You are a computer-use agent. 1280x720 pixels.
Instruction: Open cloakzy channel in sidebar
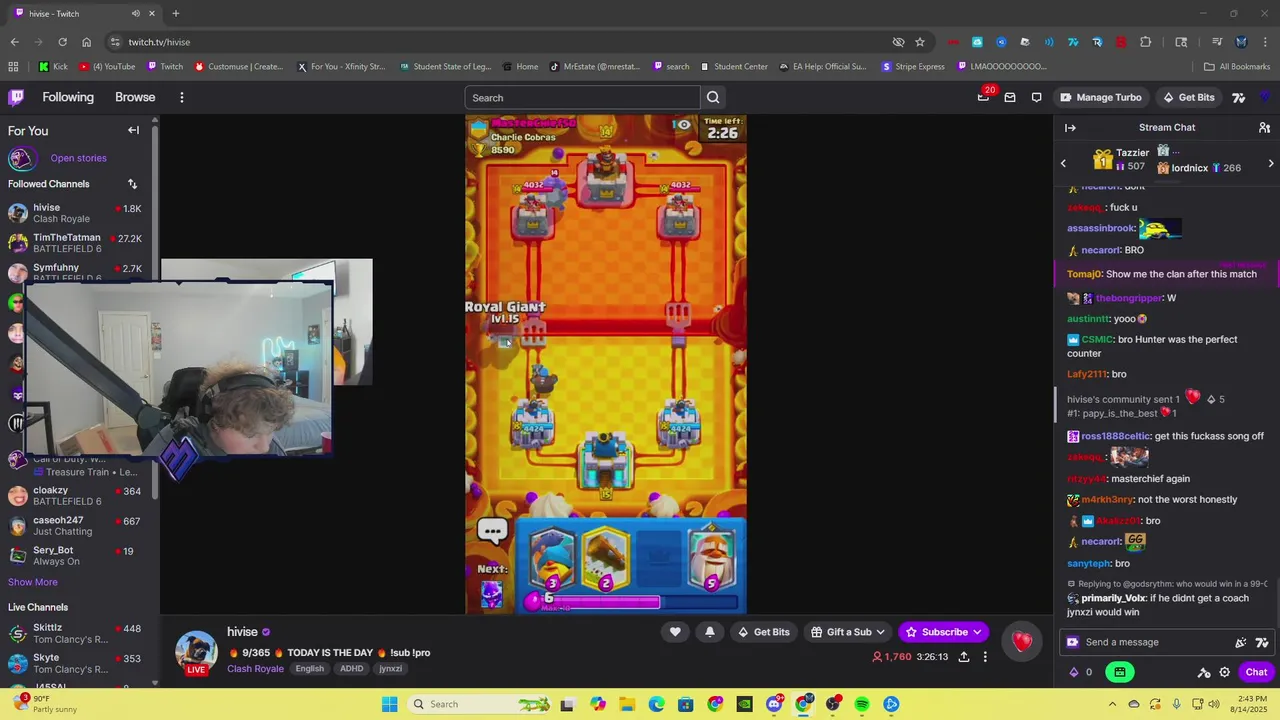click(x=75, y=496)
